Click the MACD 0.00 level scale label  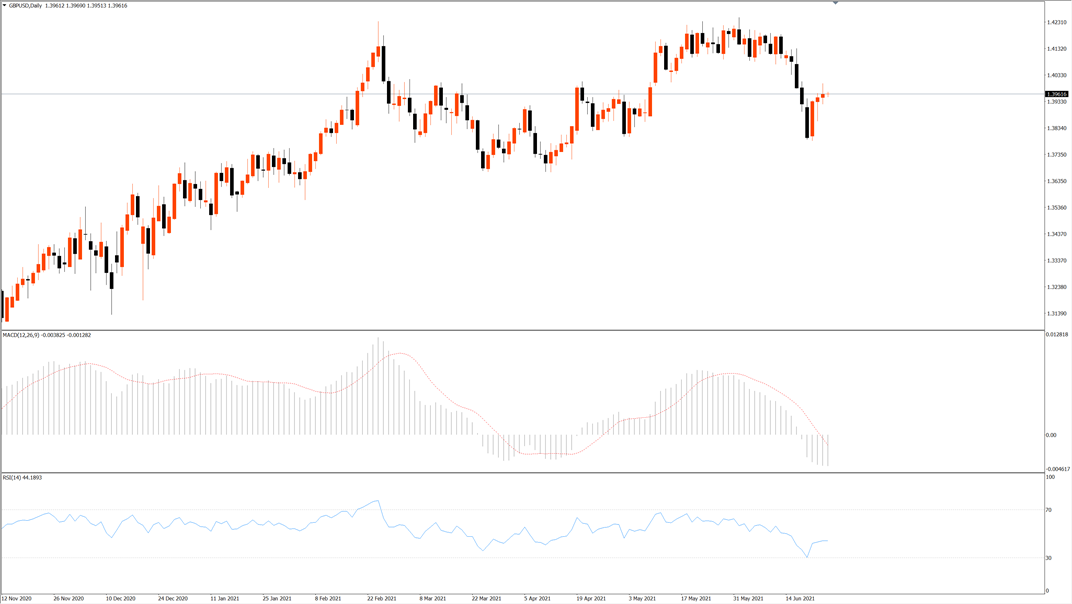pyautogui.click(x=1050, y=435)
